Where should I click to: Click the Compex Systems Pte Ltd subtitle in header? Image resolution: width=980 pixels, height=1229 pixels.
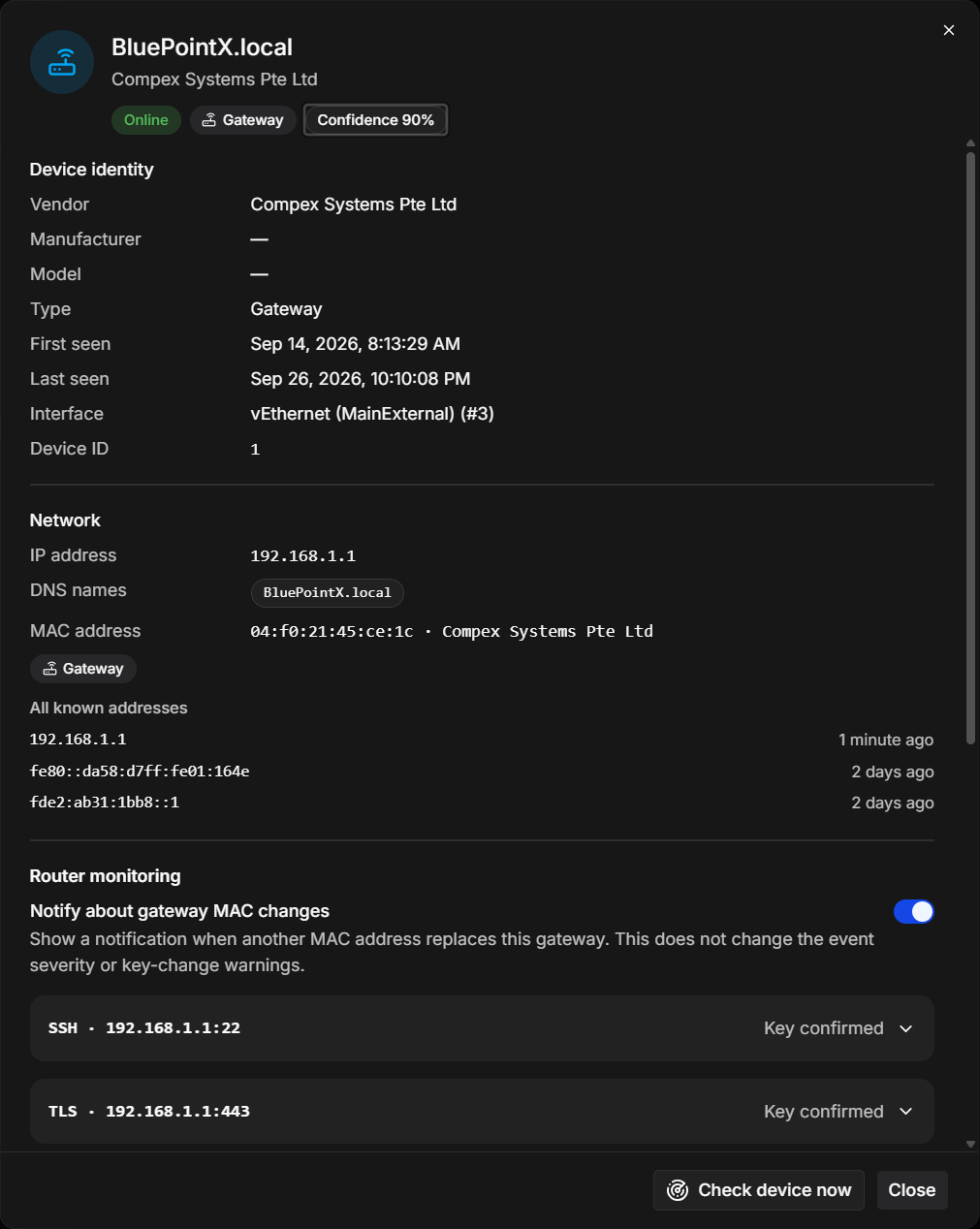click(x=214, y=79)
